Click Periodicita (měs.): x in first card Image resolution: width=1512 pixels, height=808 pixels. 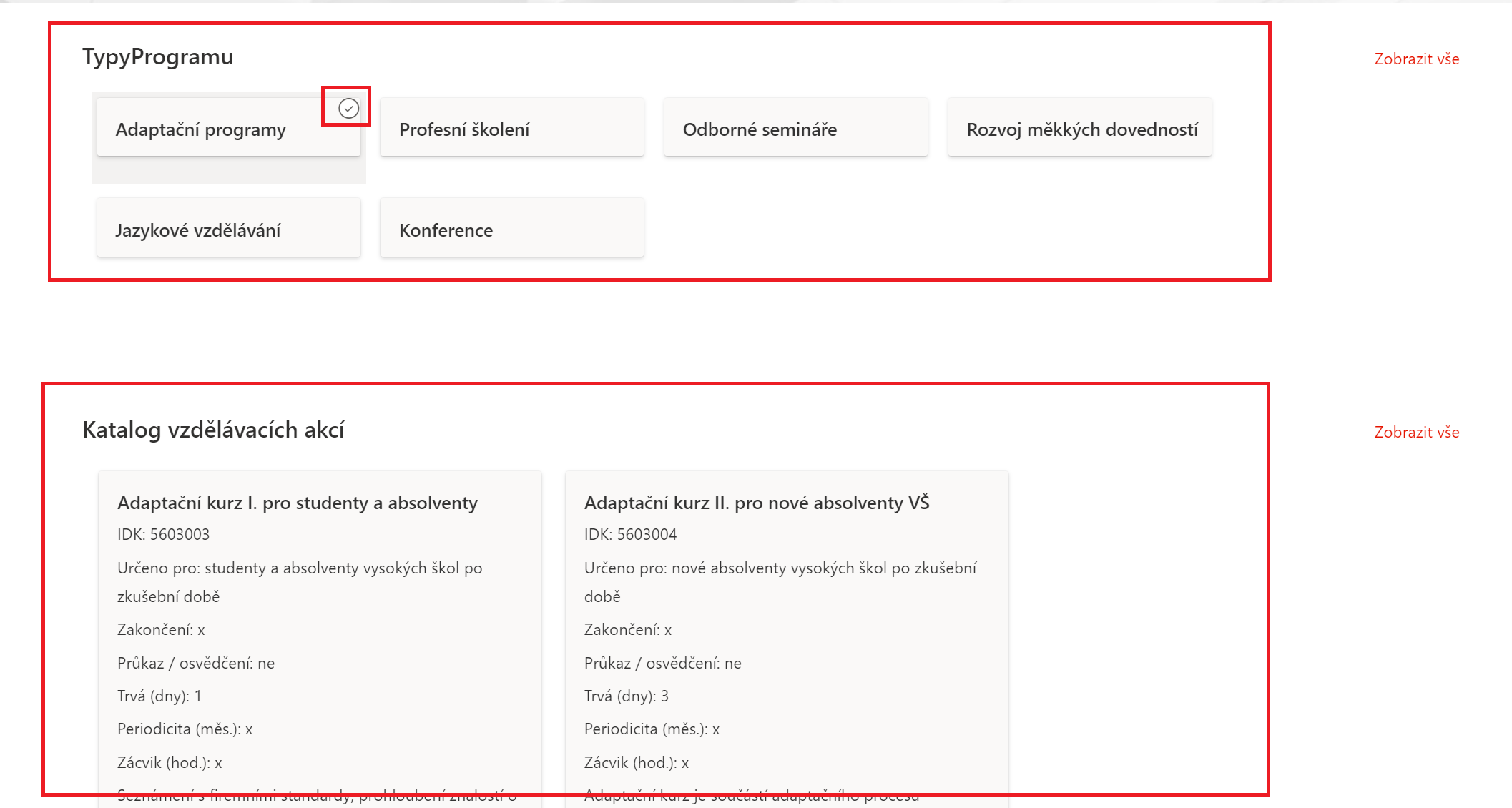(185, 729)
